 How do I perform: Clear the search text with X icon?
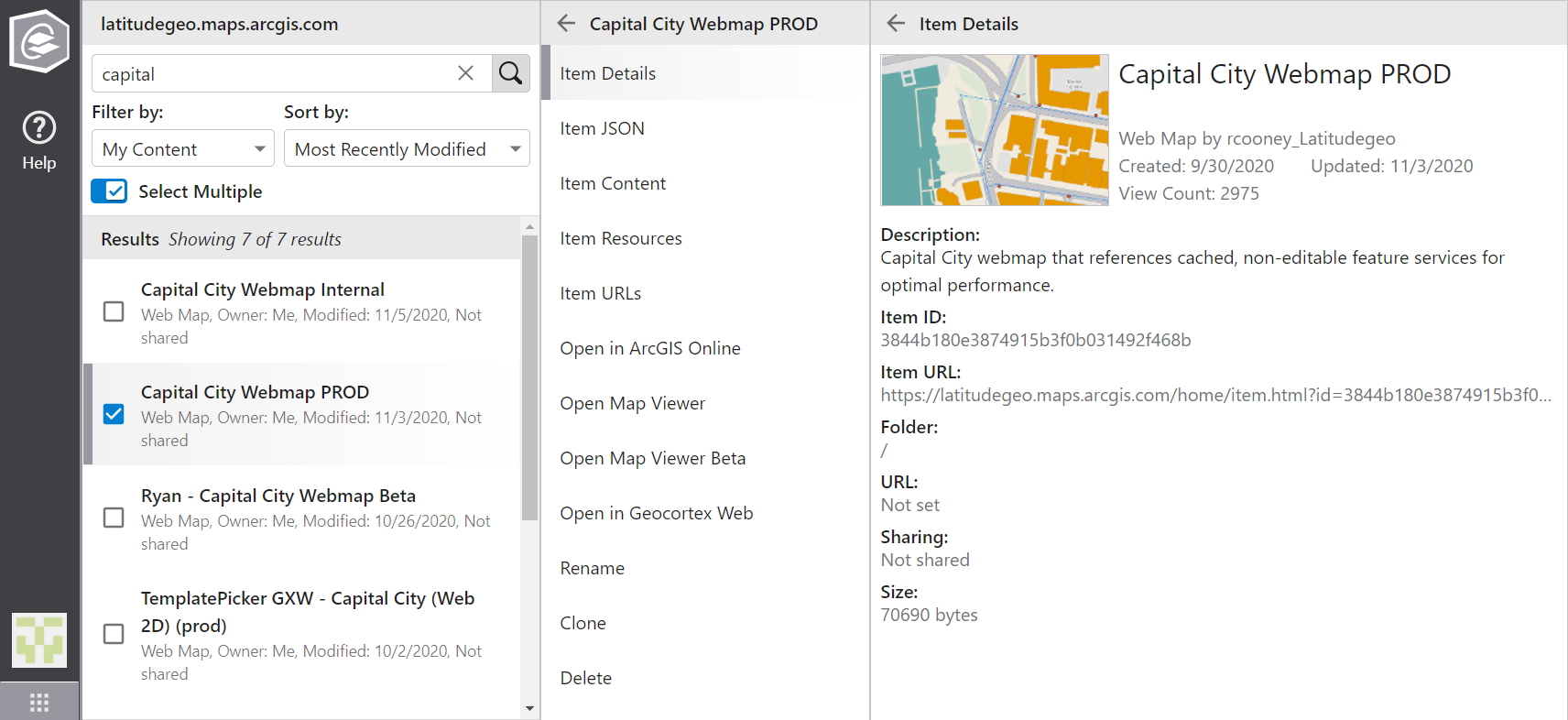point(465,73)
